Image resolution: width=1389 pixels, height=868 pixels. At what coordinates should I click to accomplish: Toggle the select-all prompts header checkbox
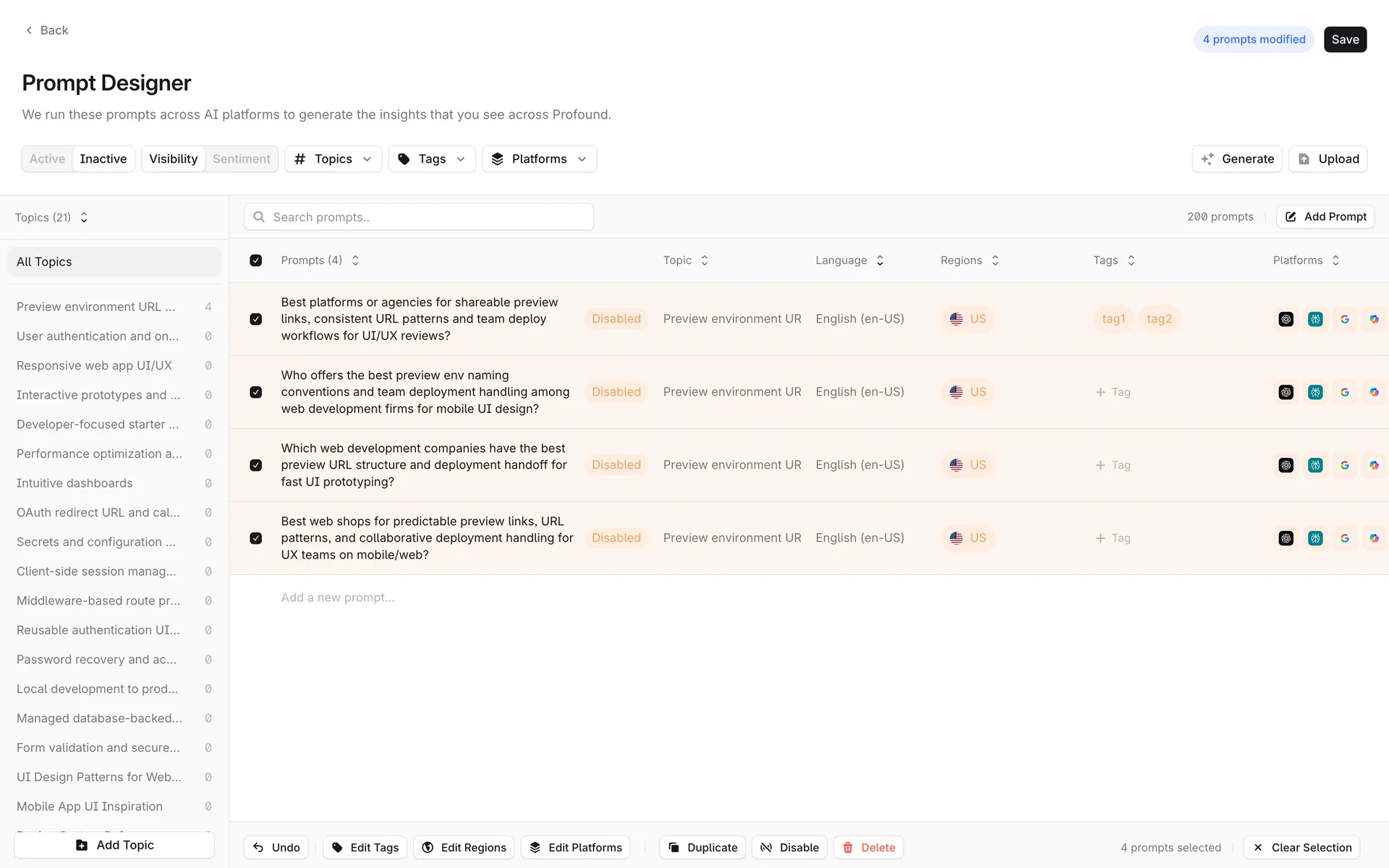click(256, 260)
